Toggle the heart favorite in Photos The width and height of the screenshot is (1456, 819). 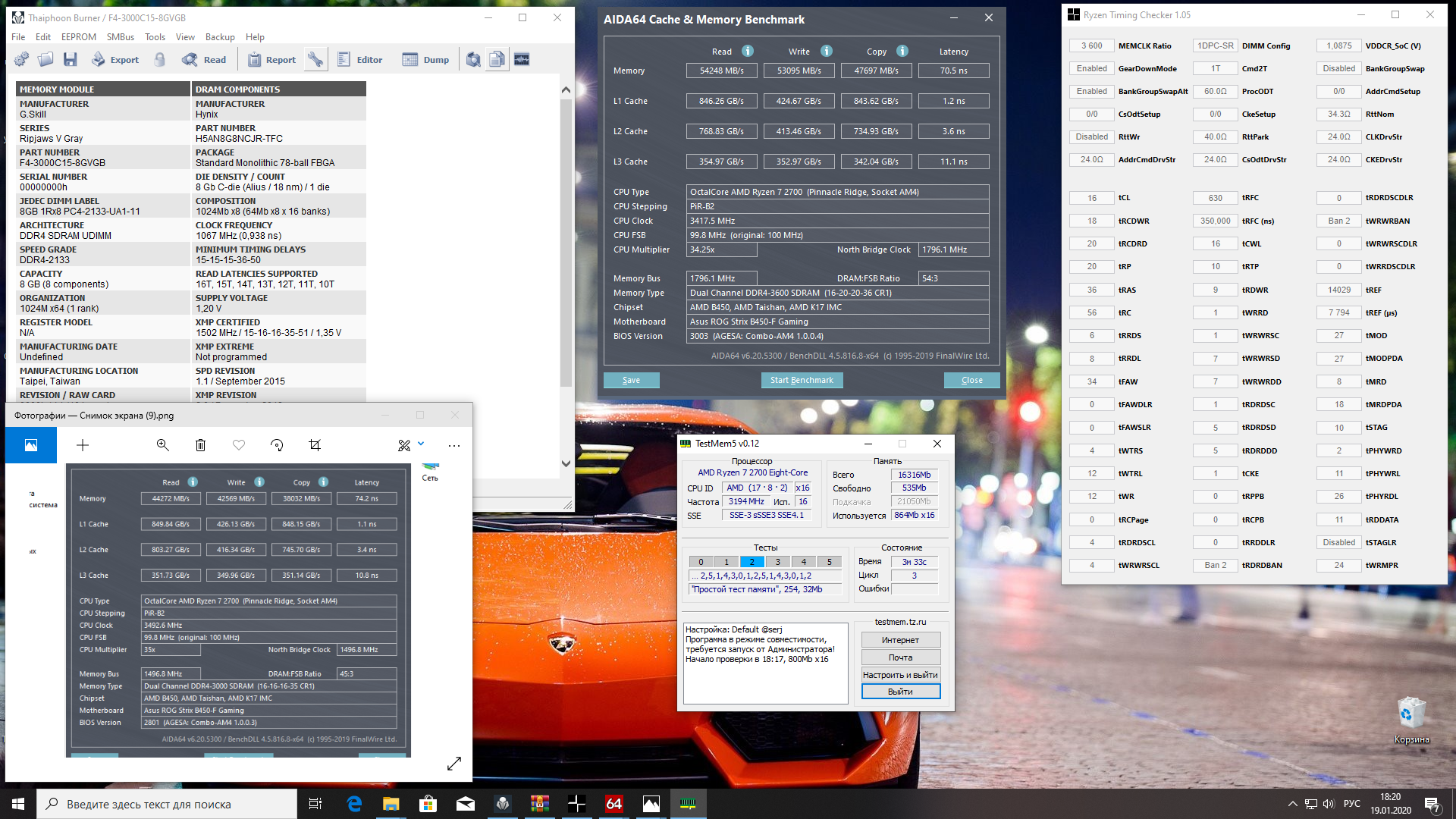click(x=239, y=445)
